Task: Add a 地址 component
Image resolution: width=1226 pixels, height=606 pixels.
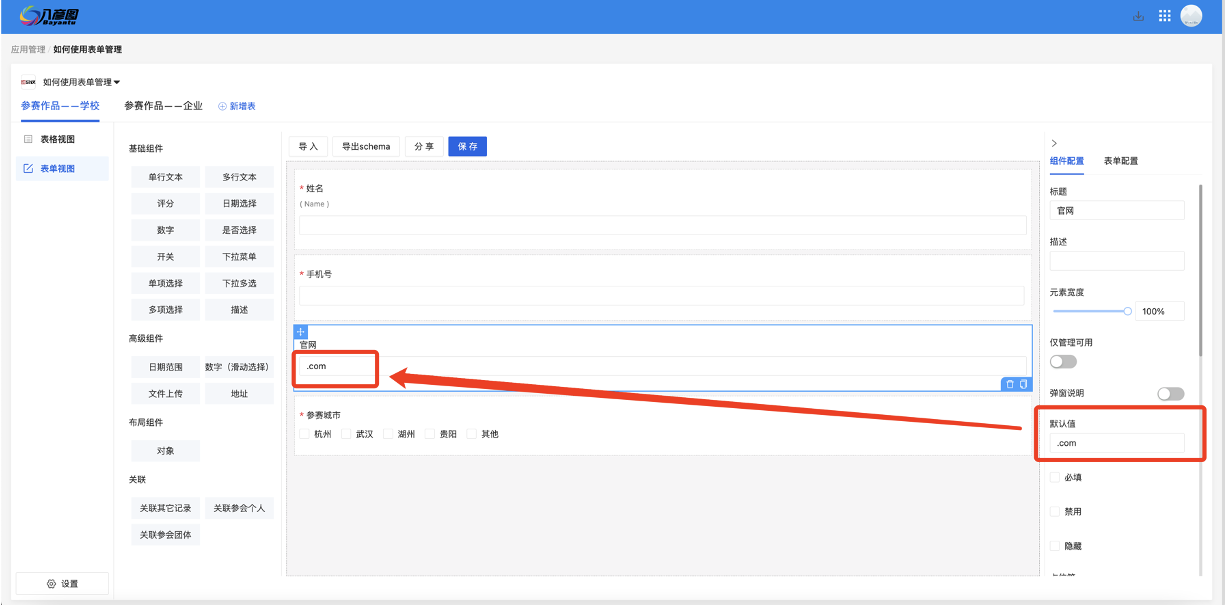Action: 239,394
